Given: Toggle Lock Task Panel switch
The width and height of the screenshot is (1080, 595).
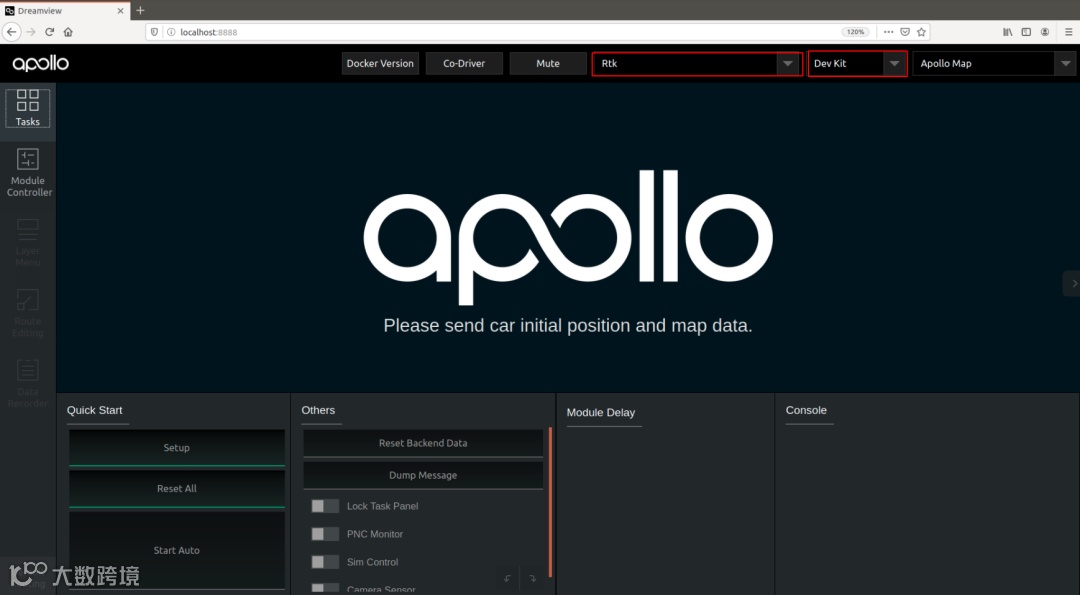Looking at the screenshot, I should (x=324, y=506).
